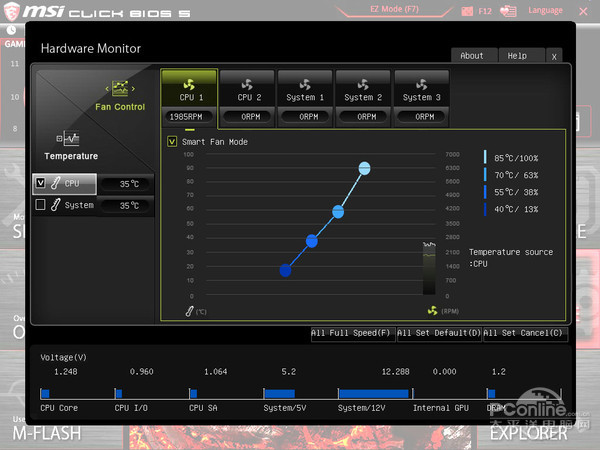Screen dimensions: 600x450
Task: Click the Fan Control chart icon
Action: click(x=120, y=88)
